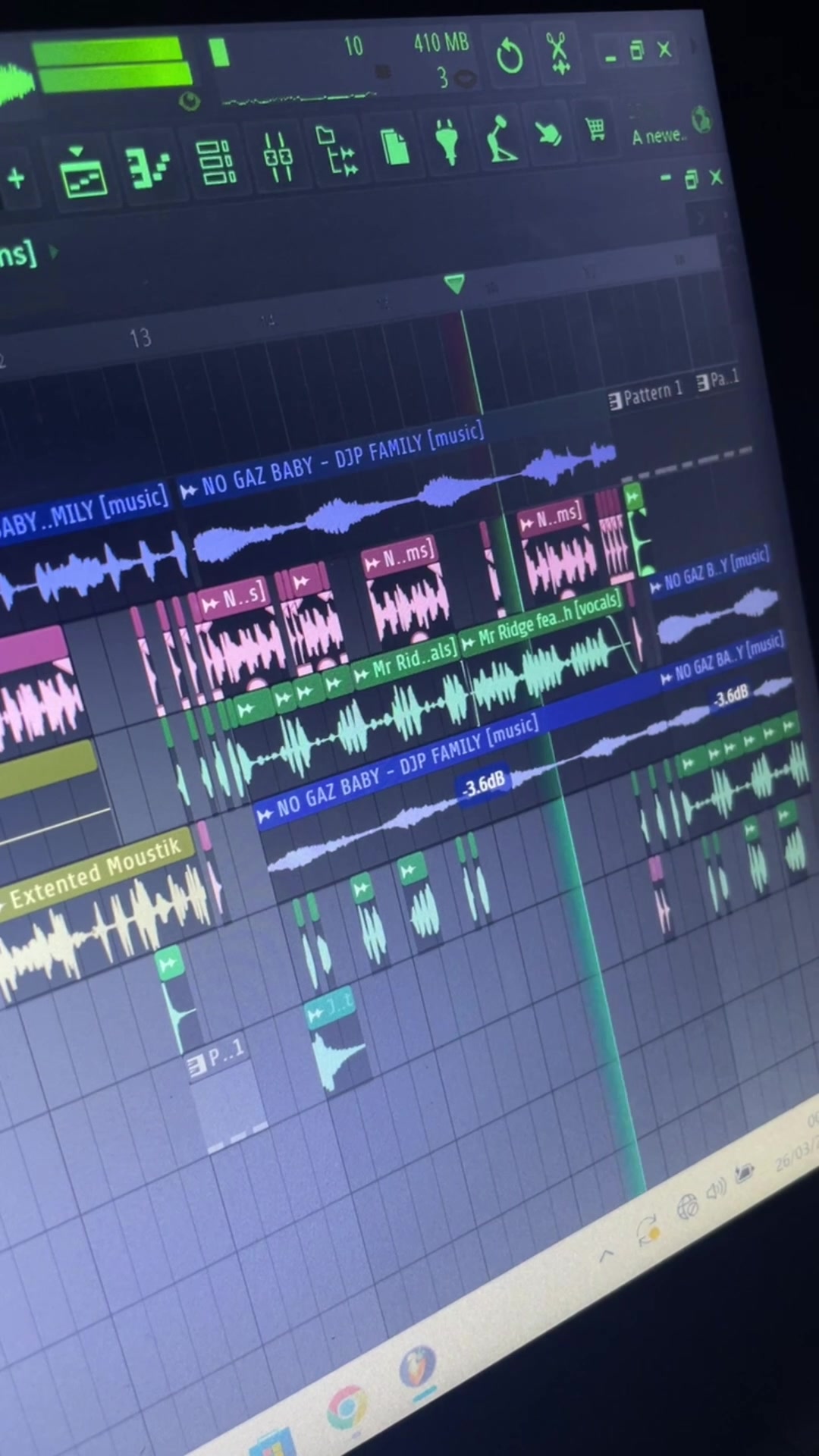Click the green playhead marker on the timeline

pos(454,284)
